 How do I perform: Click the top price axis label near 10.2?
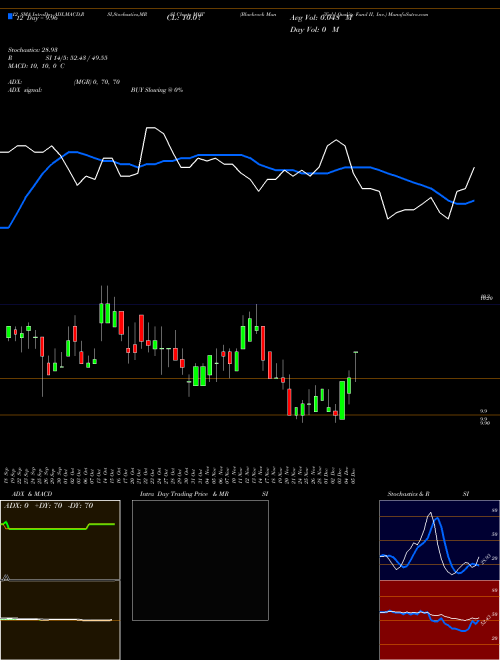click(486, 298)
